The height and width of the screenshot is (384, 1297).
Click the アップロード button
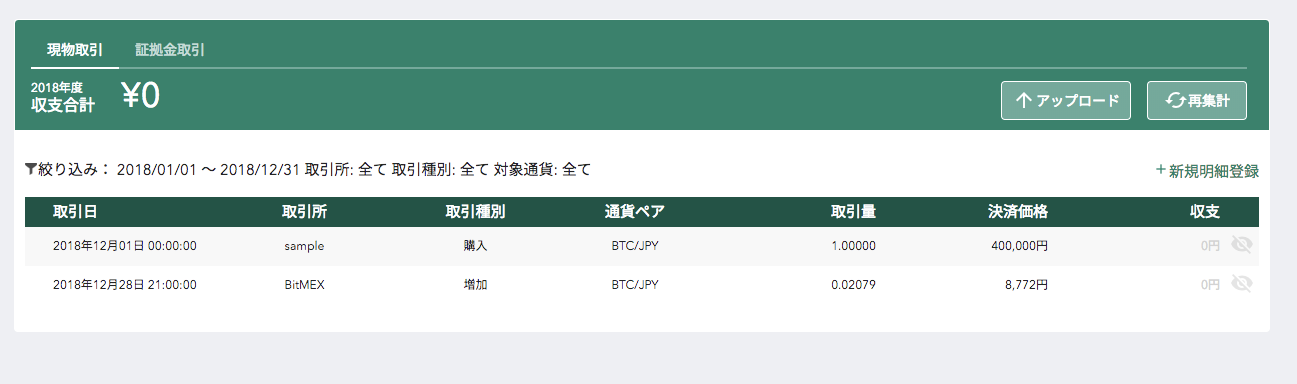point(1066,101)
